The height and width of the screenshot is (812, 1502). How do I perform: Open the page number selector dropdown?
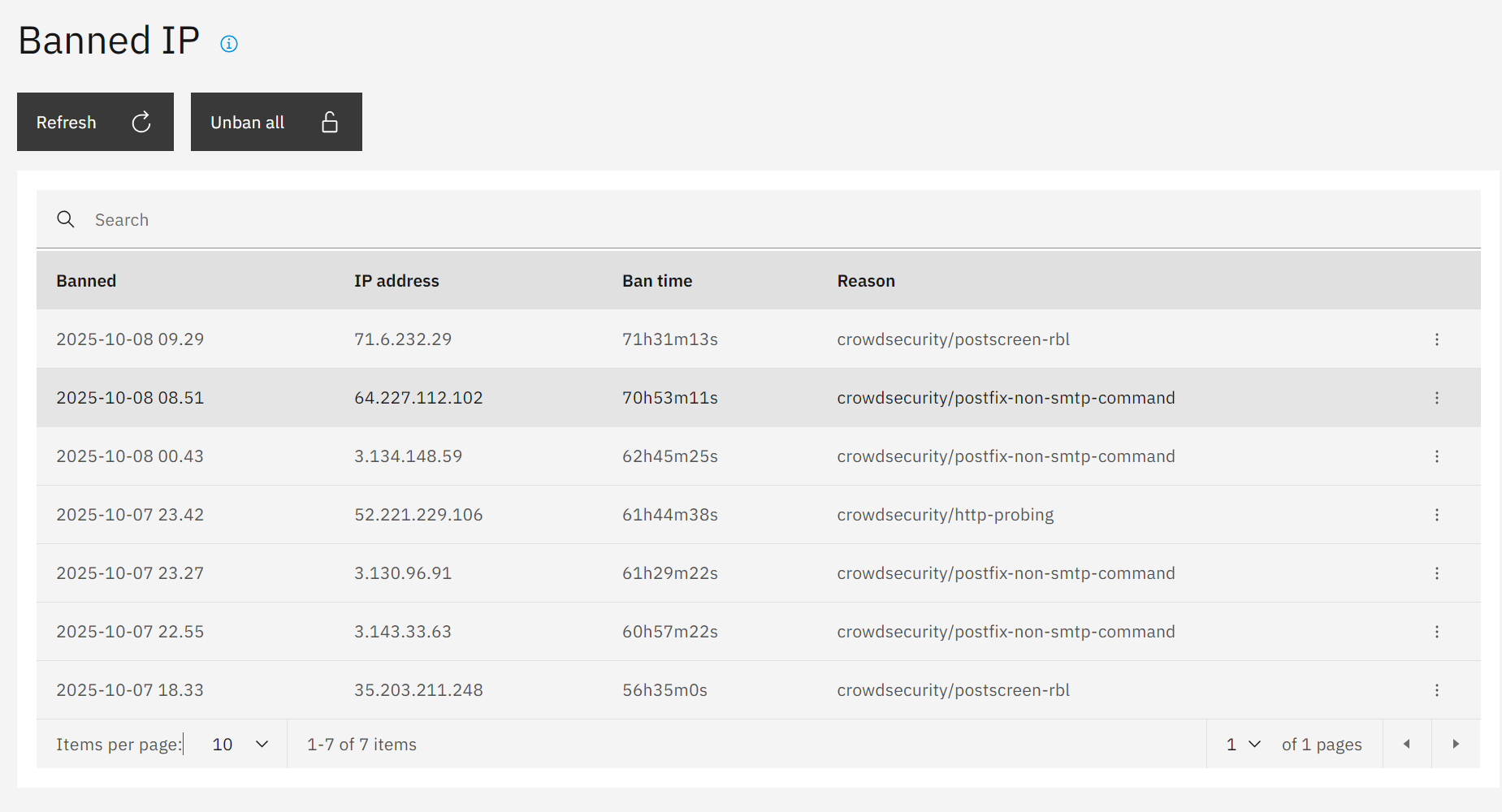click(x=1243, y=745)
